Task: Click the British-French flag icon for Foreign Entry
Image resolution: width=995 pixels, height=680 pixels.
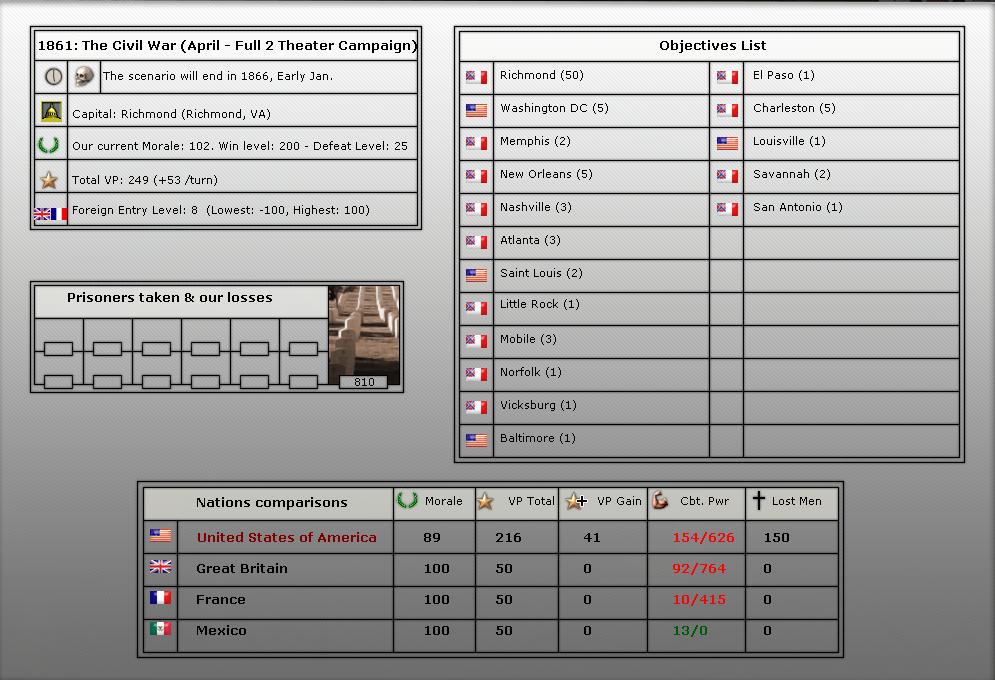Action: point(50,213)
